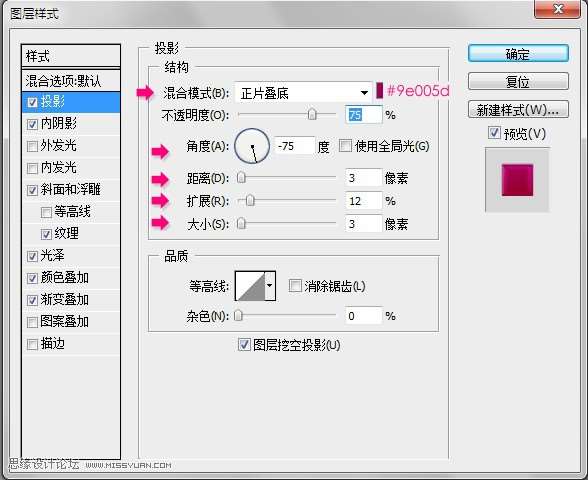Click the 复位 button

tap(518, 81)
